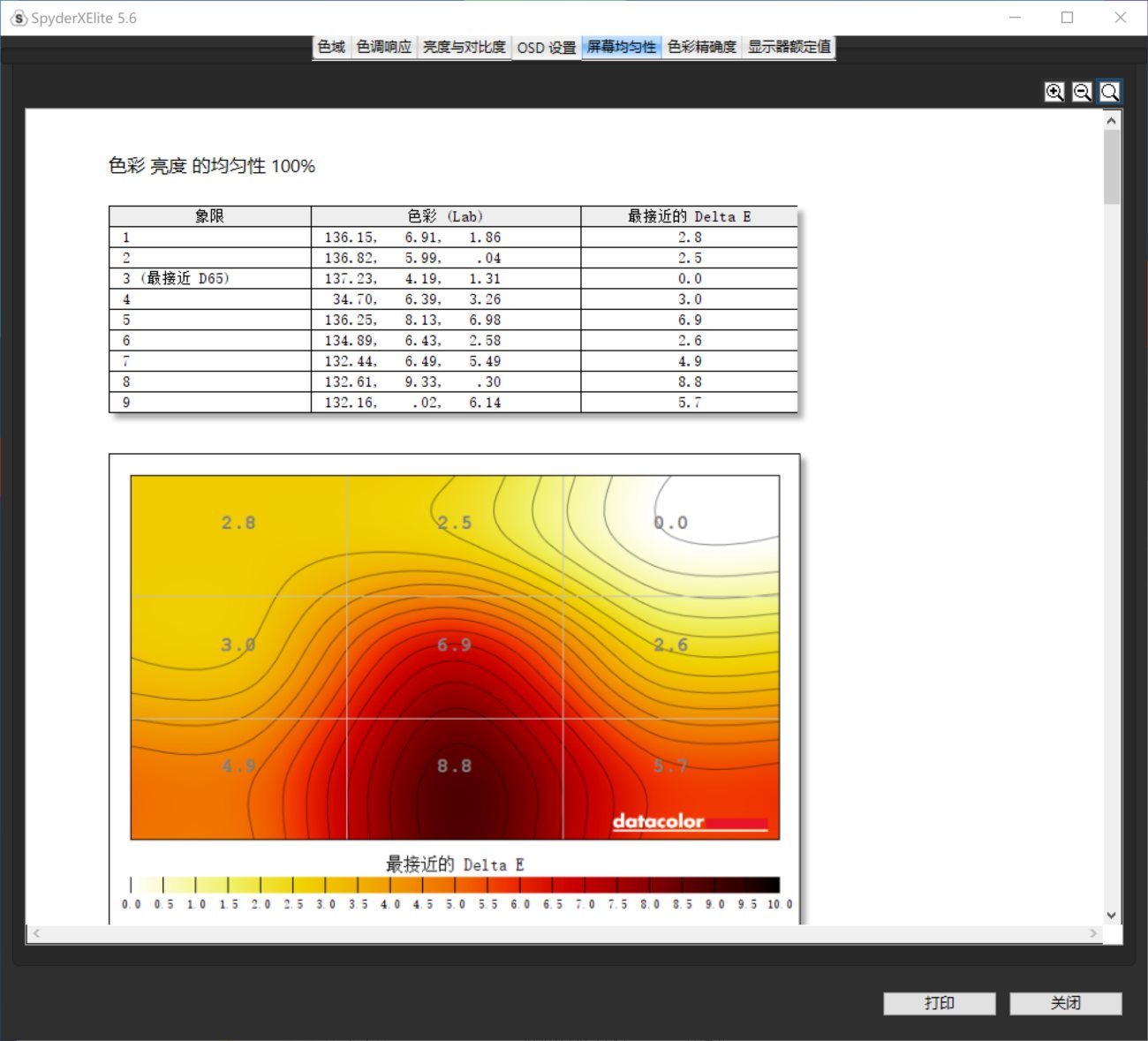Viewport: 1148px width, 1041px height.
Task: Click the vertical scrollbar thumb
Action: [1112, 167]
